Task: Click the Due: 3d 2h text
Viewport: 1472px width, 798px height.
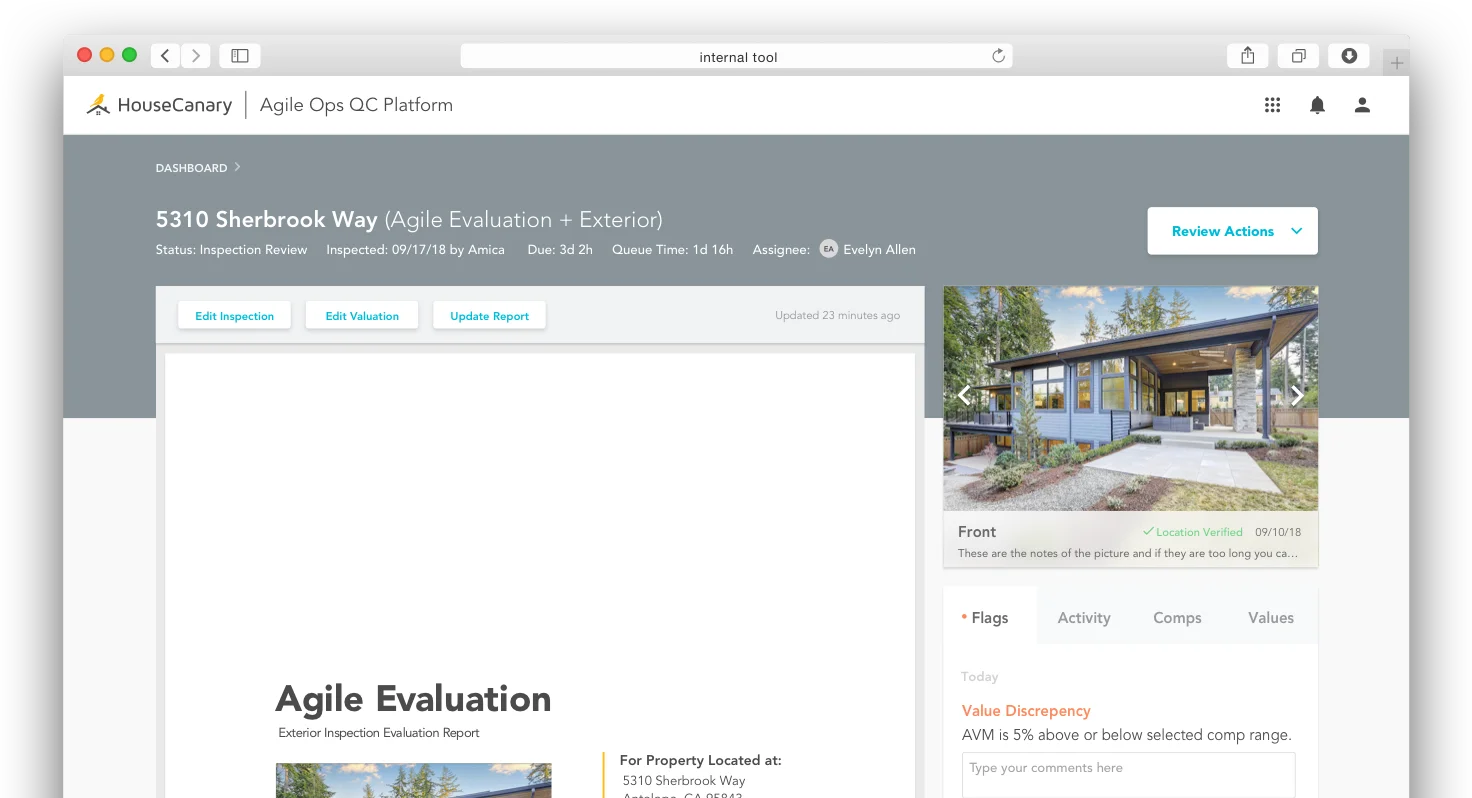Action: (x=560, y=249)
